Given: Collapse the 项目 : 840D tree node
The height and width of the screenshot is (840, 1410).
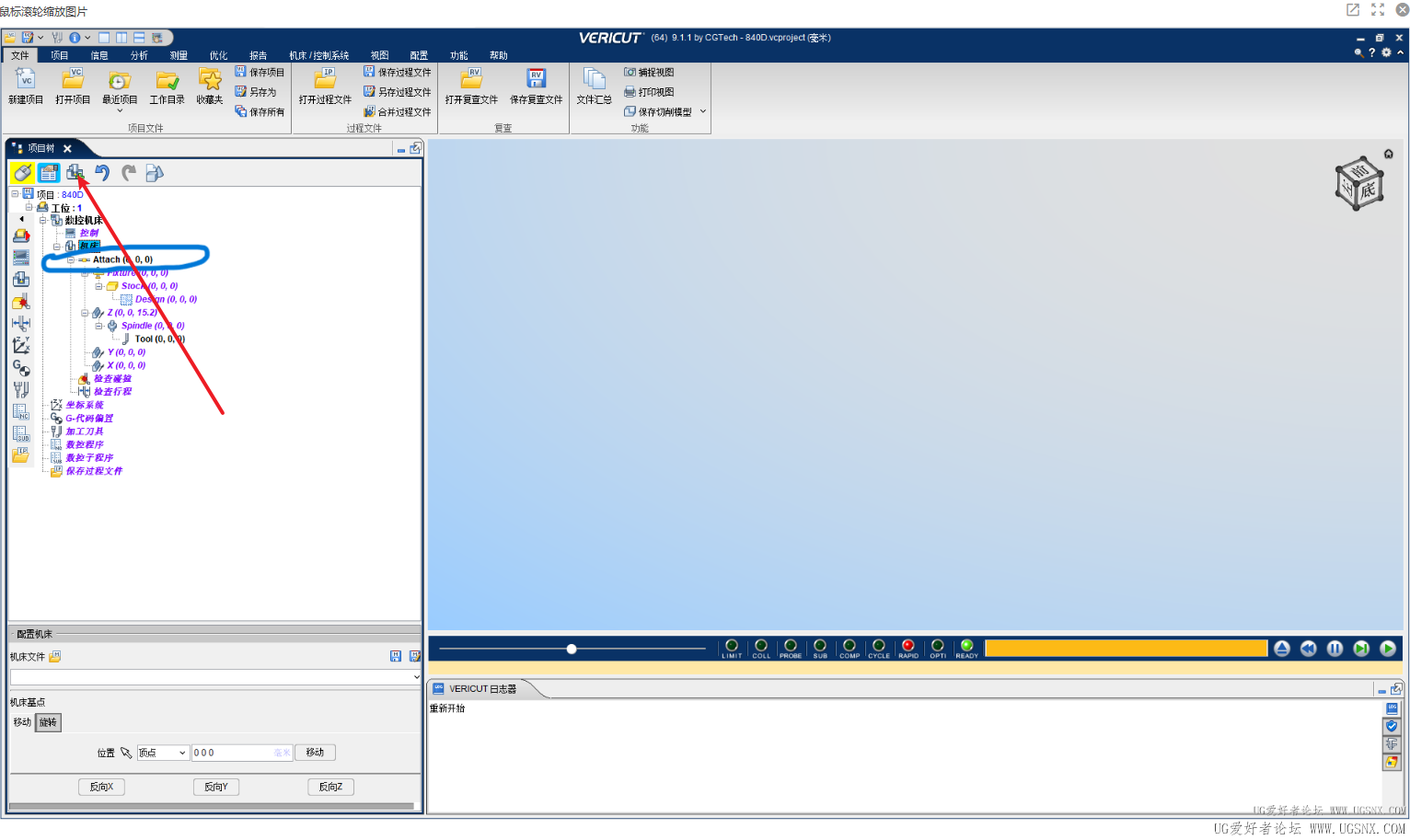Looking at the screenshot, I should [15, 194].
